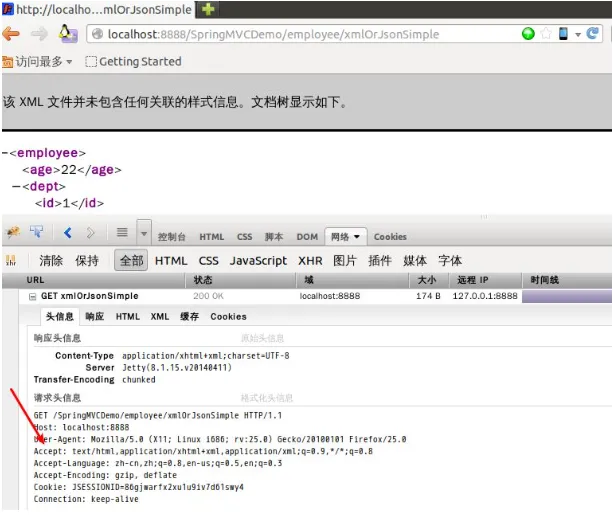The height and width of the screenshot is (516, 613).
Task: Collapse the employee XML node
Action: 5,153
